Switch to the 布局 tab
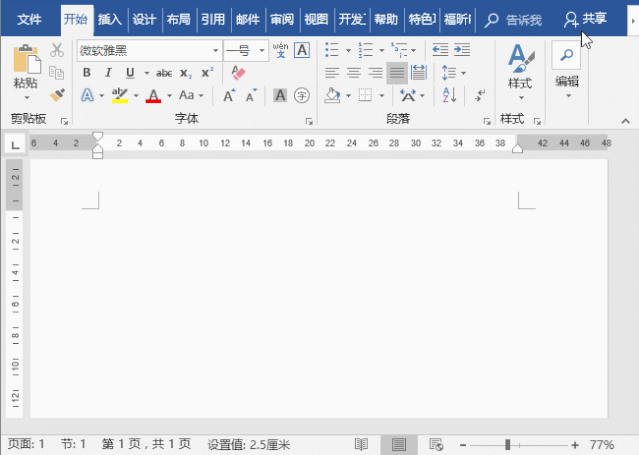639x455 pixels. 178,19
